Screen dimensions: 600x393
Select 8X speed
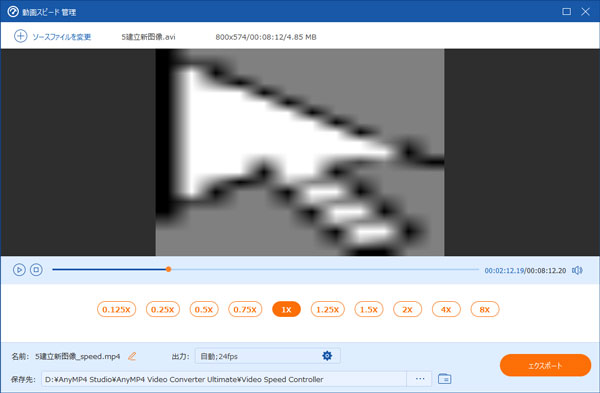485,309
